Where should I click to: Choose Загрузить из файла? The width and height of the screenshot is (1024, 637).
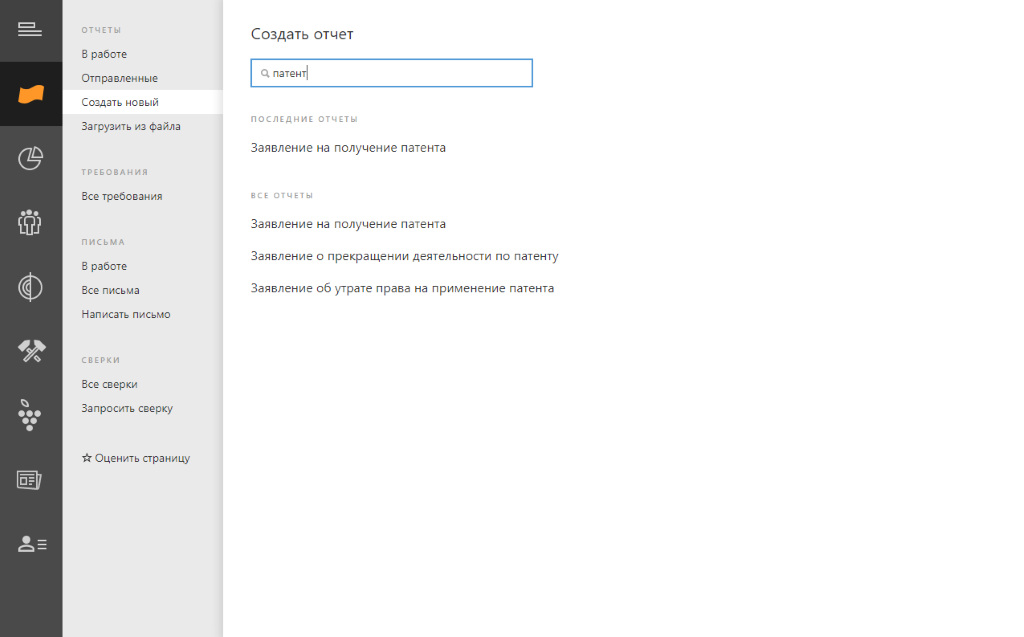click(130, 126)
